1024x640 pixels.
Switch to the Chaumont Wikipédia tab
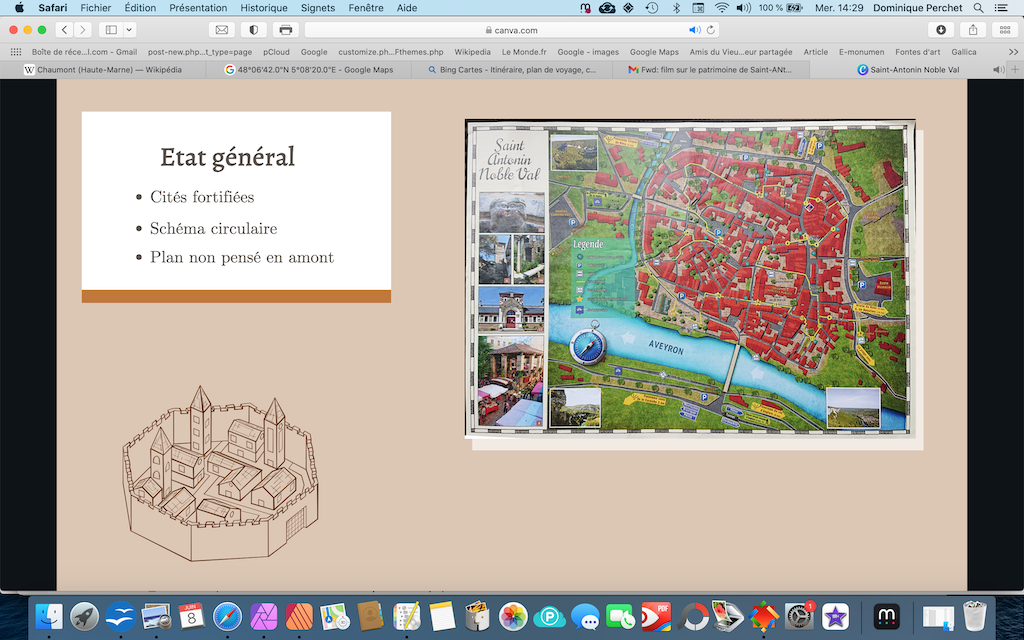pos(103,70)
